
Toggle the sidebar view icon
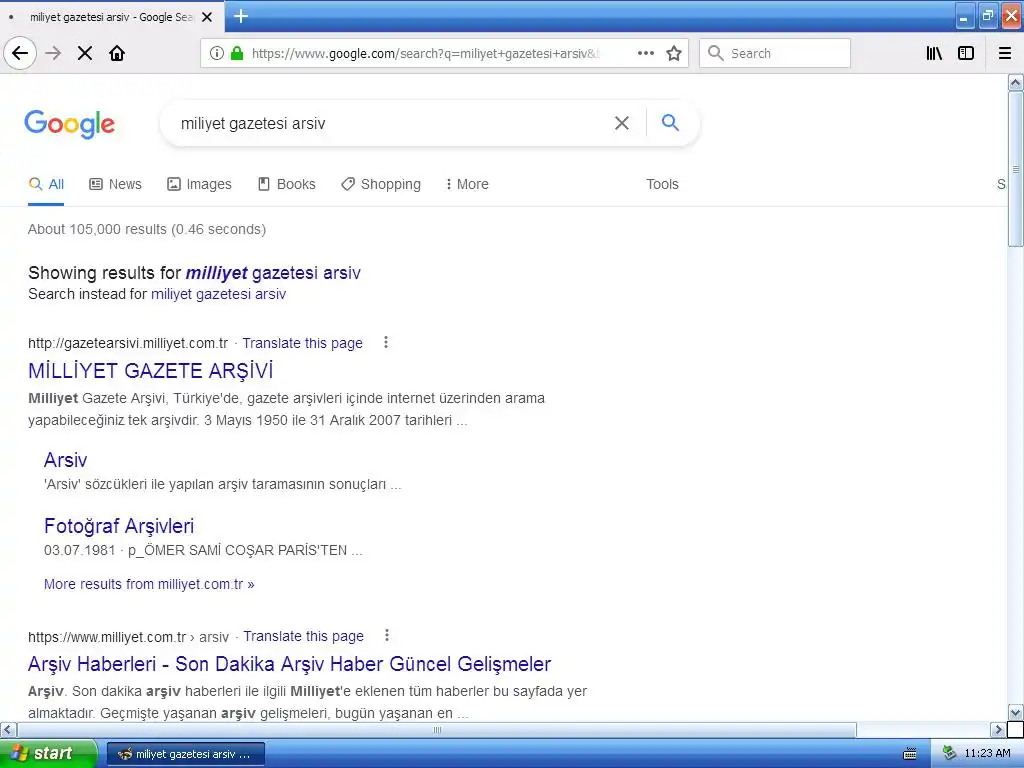point(966,53)
